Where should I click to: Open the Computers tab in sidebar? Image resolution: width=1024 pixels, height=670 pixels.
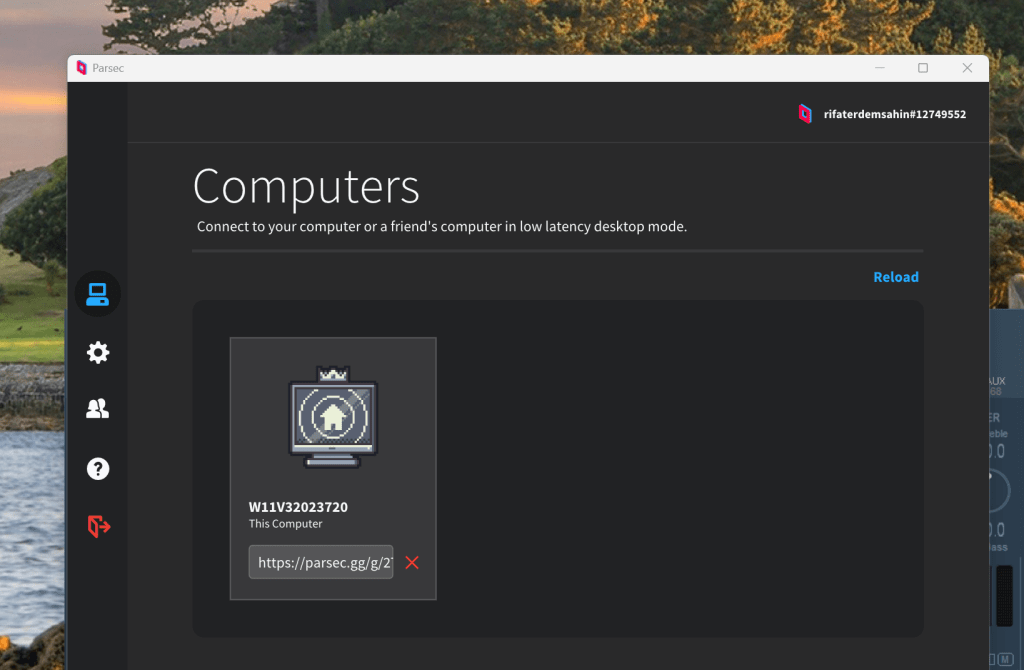point(97,294)
